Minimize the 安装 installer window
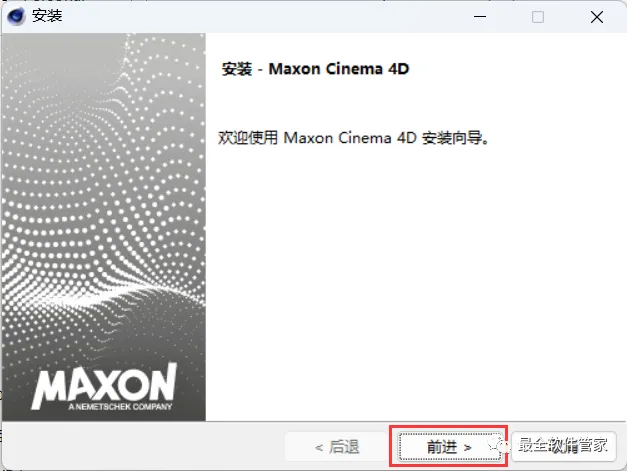Screen dimensions: 627x471 click(479, 17)
